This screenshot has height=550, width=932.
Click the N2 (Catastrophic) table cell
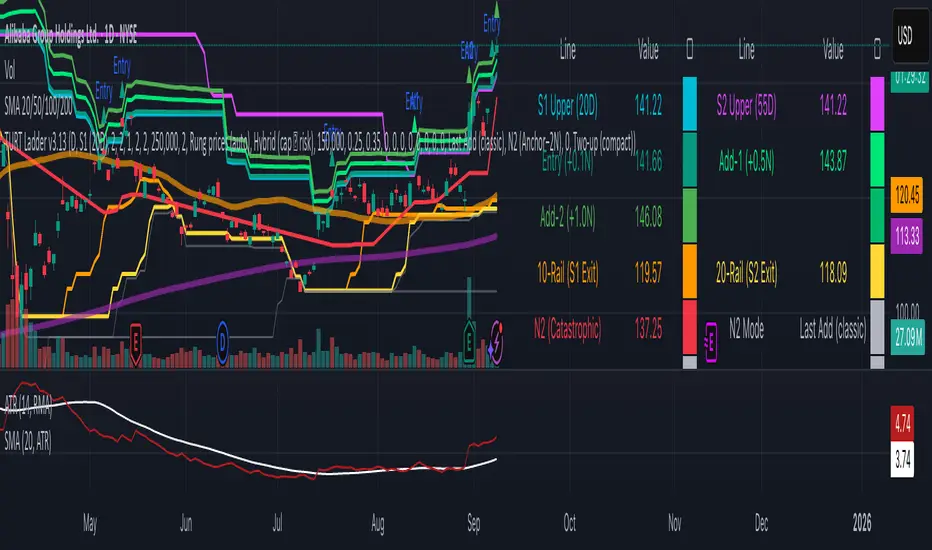[x=567, y=329]
